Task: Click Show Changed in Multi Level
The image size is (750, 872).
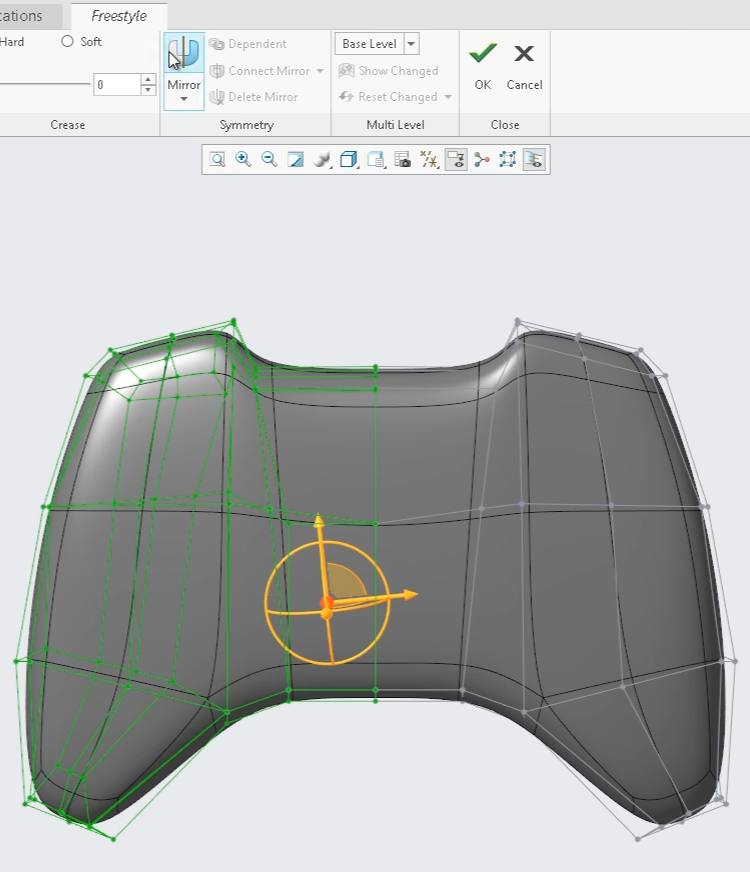Action: pyautogui.click(x=389, y=71)
